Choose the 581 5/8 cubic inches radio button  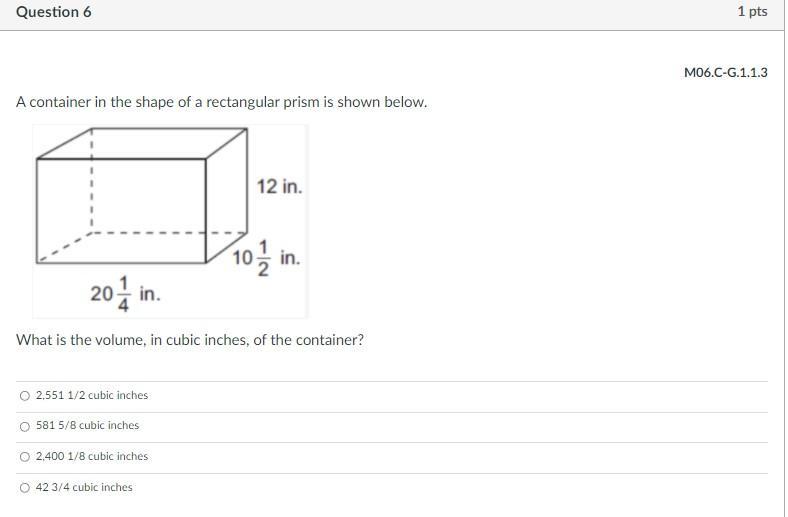click(25, 426)
